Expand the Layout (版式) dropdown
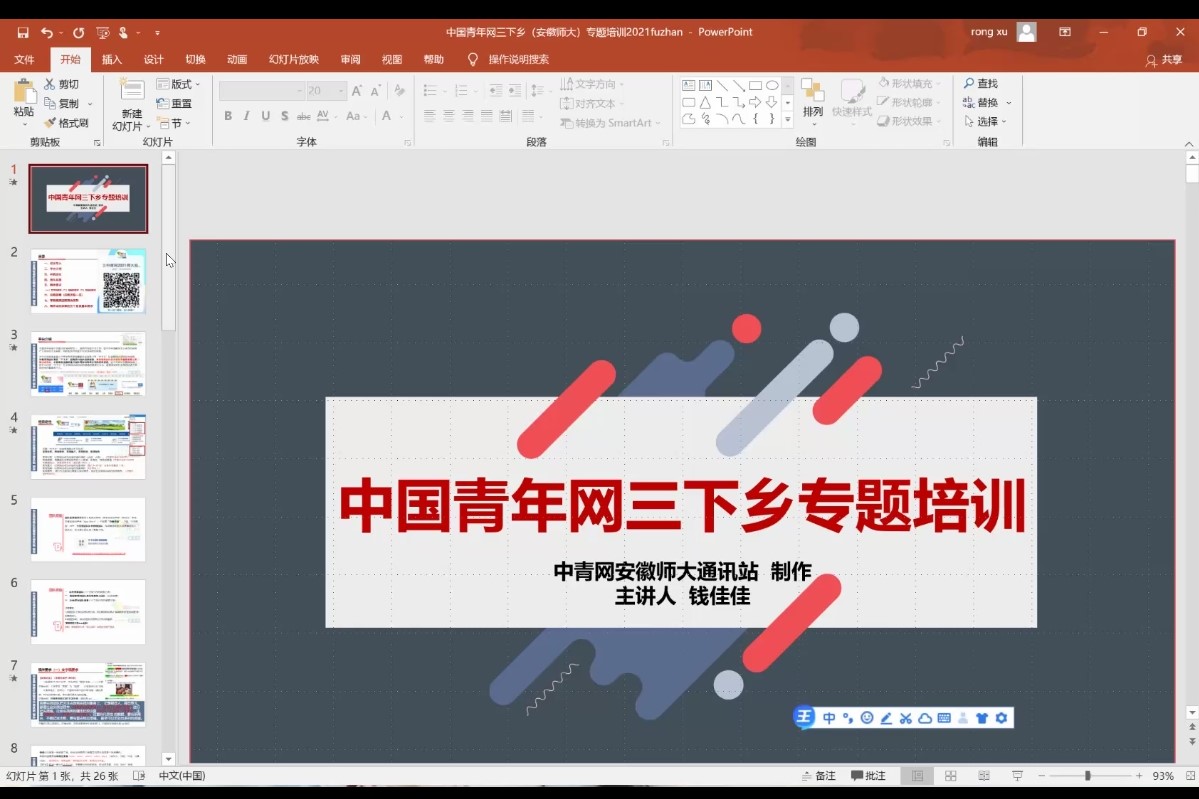Image resolution: width=1199 pixels, height=799 pixels. click(x=179, y=85)
